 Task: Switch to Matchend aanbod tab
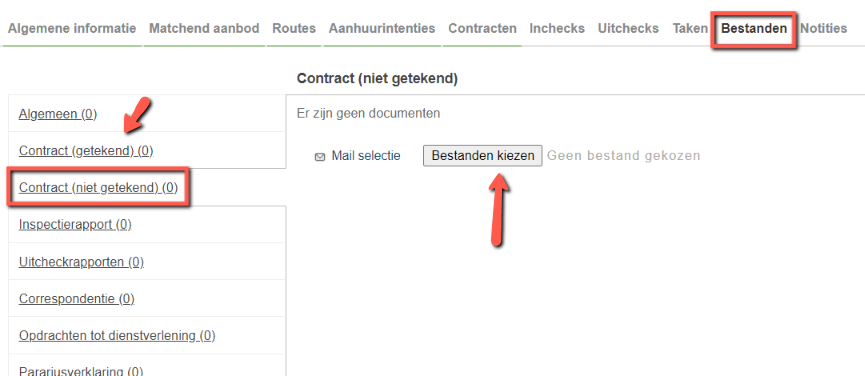click(204, 28)
